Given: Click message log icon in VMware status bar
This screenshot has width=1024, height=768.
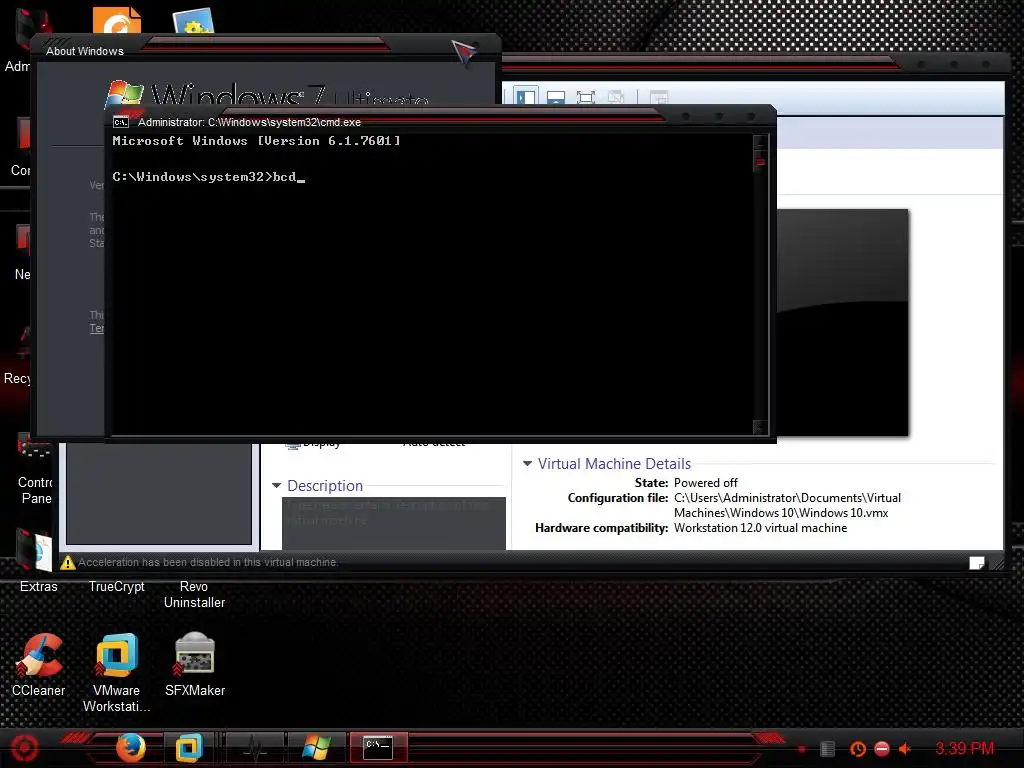Looking at the screenshot, I should (977, 563).
